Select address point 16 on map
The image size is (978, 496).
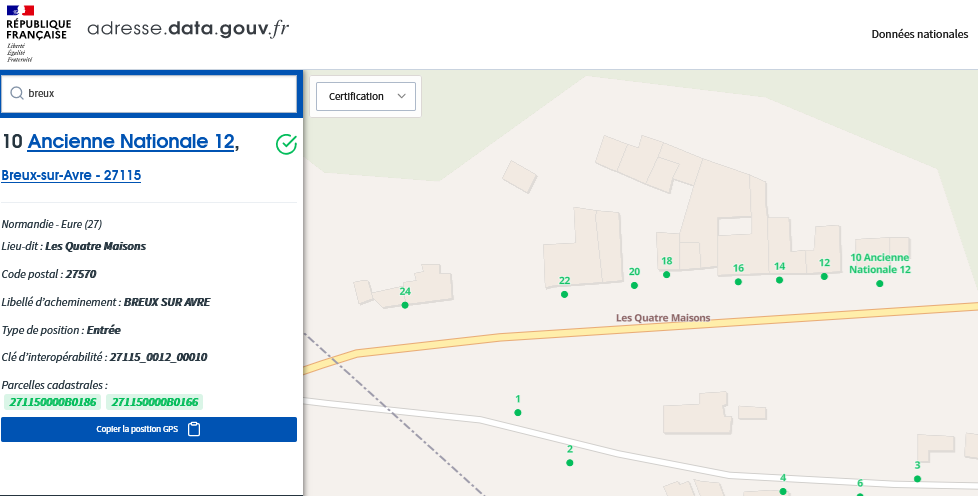click(738, 281)
